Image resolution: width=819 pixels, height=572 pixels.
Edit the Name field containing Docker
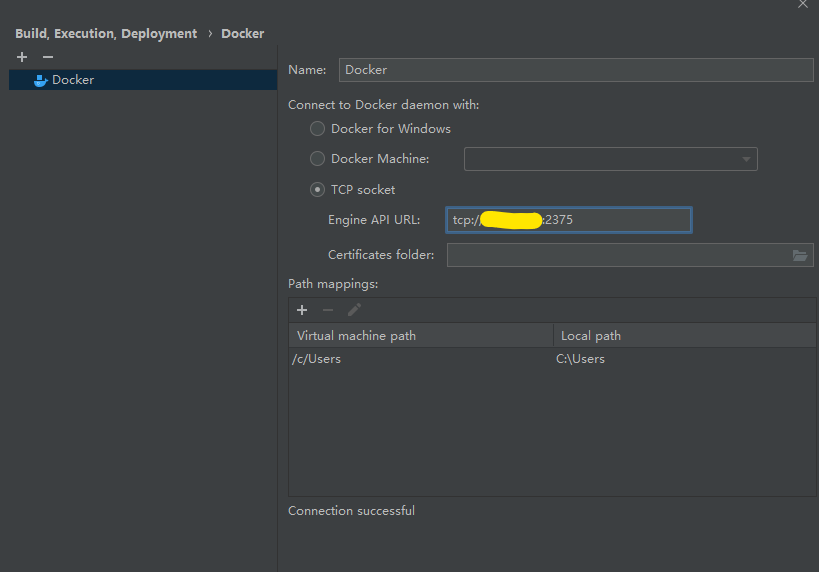pyautogui.click(x=576, y=70)
